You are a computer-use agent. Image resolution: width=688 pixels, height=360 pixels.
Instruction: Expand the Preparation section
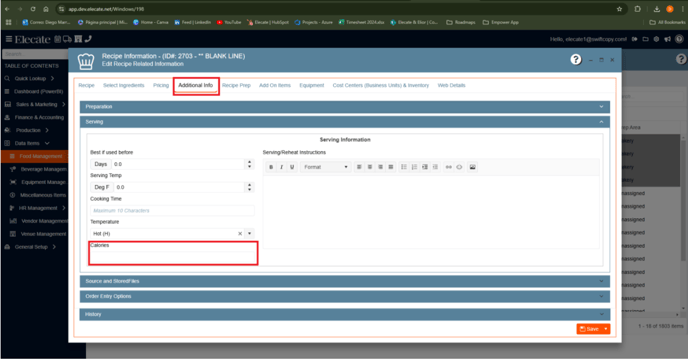[345, 107]
